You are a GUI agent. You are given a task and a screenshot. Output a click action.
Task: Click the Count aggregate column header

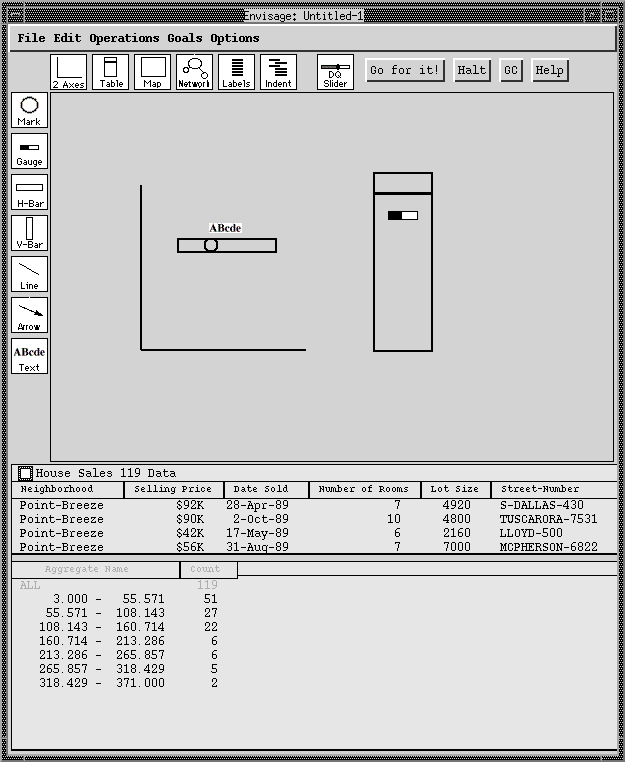point(207,569)
